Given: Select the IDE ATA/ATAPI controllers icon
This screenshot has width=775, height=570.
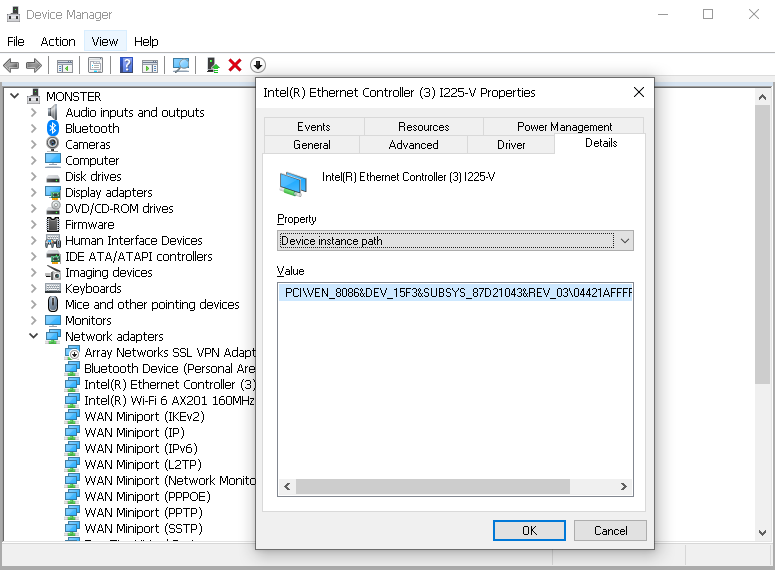Looking at the screenshot, I should (x=53, y=257).
